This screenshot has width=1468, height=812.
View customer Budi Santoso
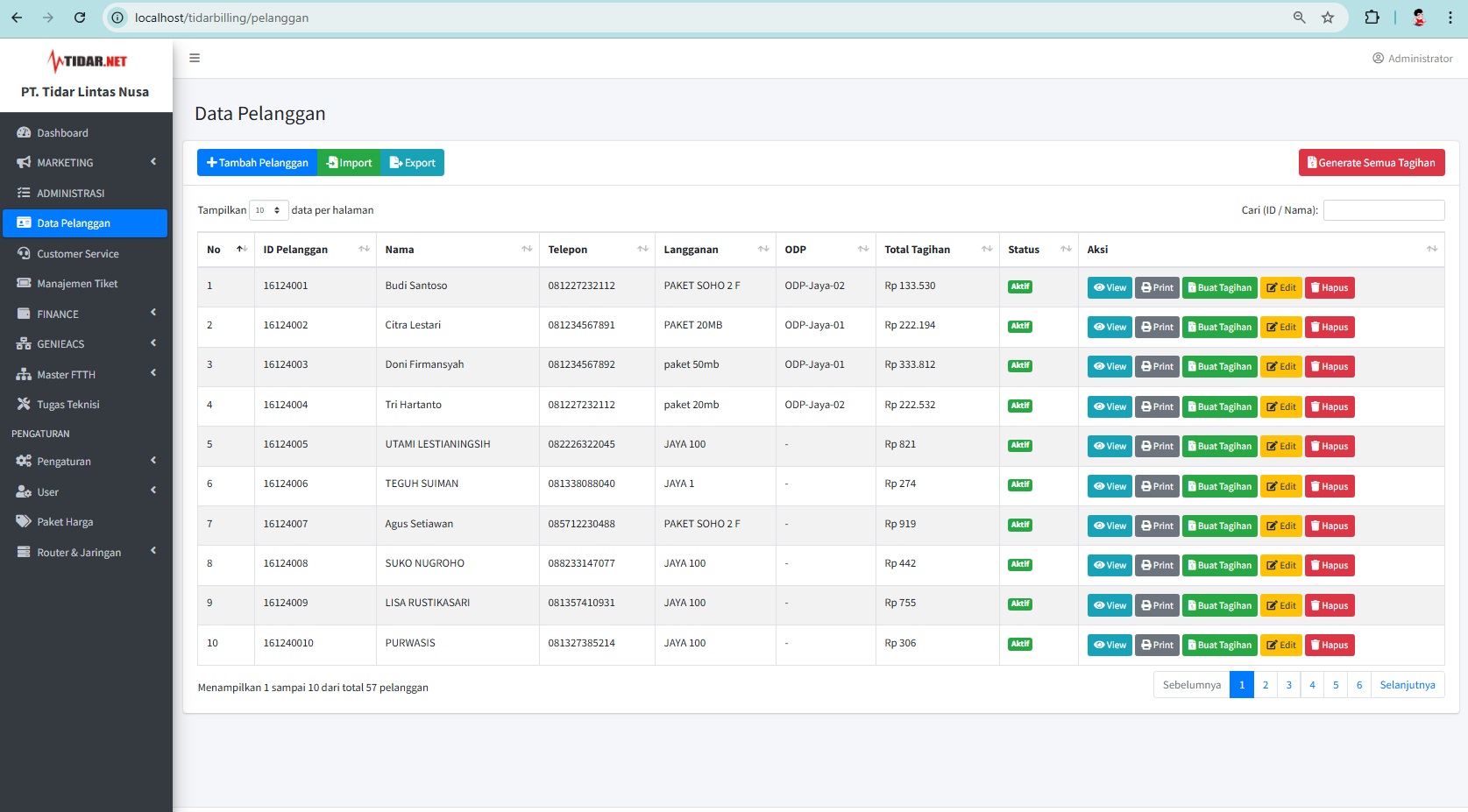(x=1110, y=288)
